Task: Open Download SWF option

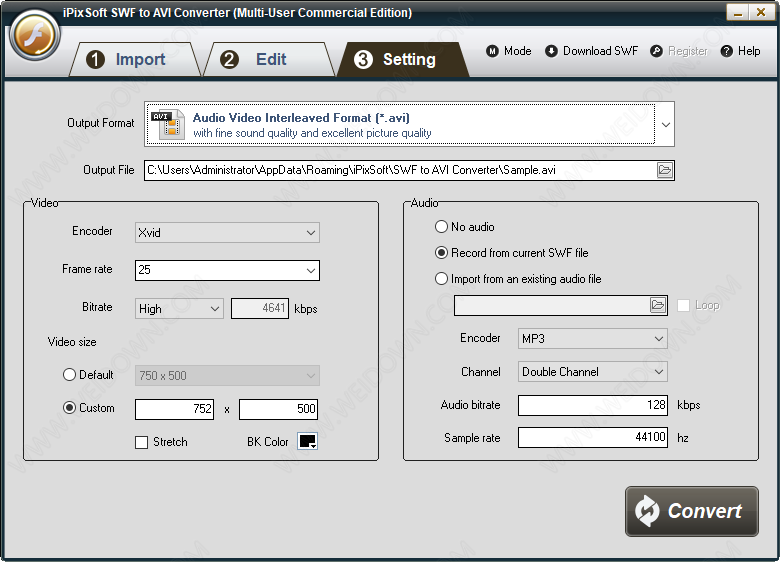Action: [x=591, y=51]
